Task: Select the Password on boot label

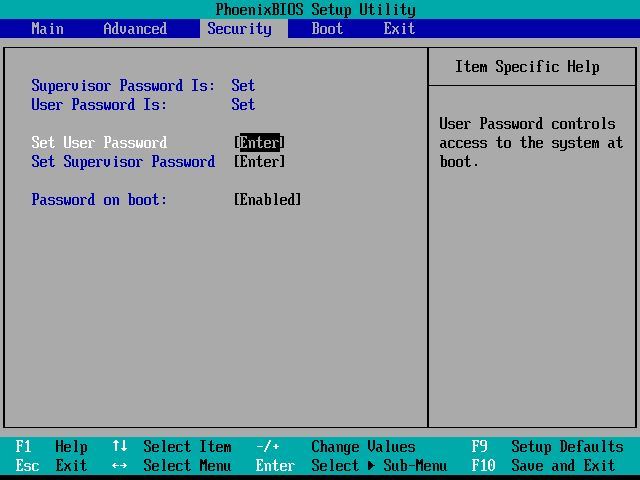Action: 99,200
